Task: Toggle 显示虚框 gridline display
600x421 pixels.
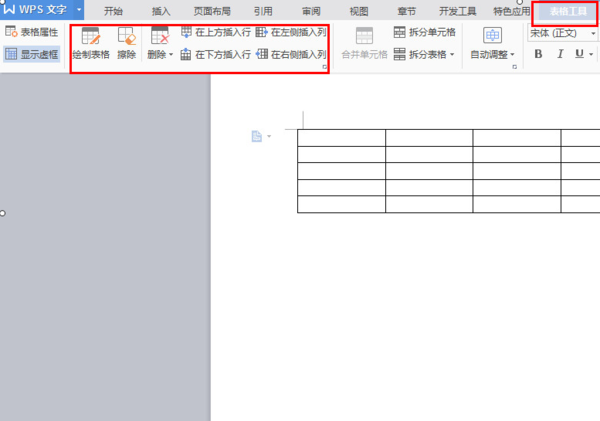Action: pos(32,54)
